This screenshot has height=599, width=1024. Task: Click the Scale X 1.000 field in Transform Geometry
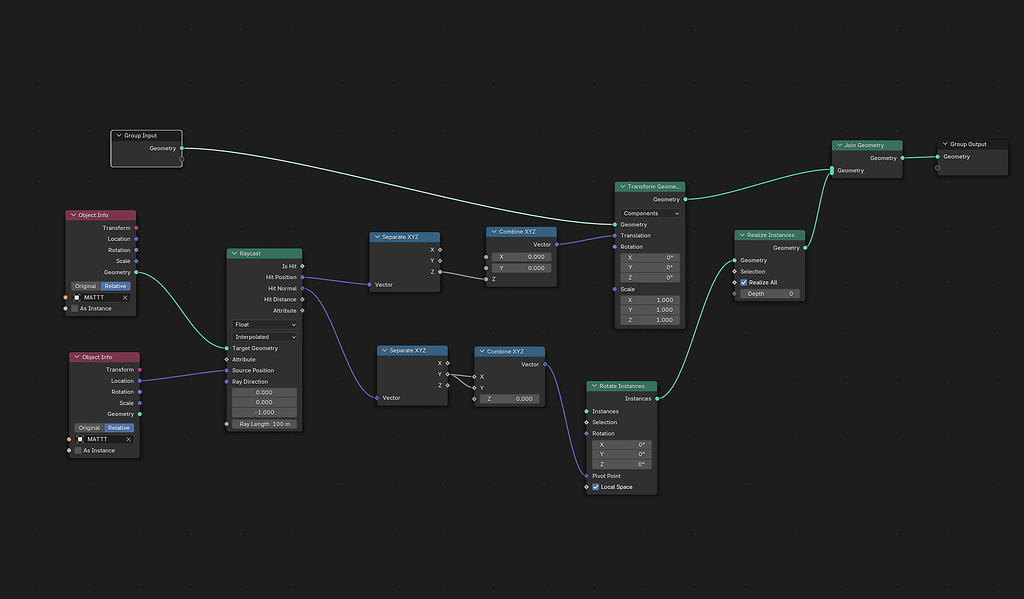(x=650, y=300)
